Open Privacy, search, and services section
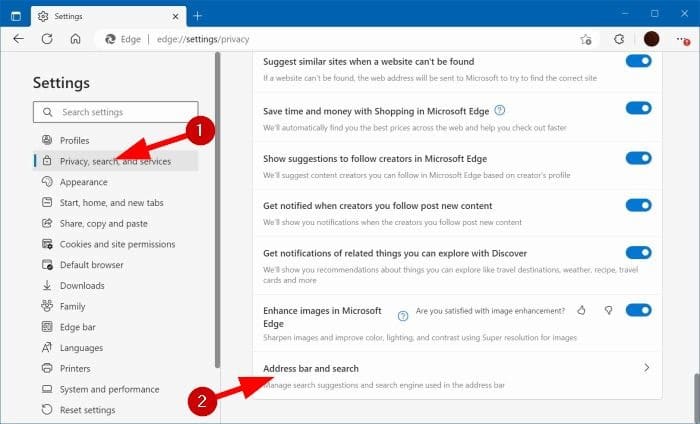The height and width of the screenshot is (424, 700). pos(116,161)
